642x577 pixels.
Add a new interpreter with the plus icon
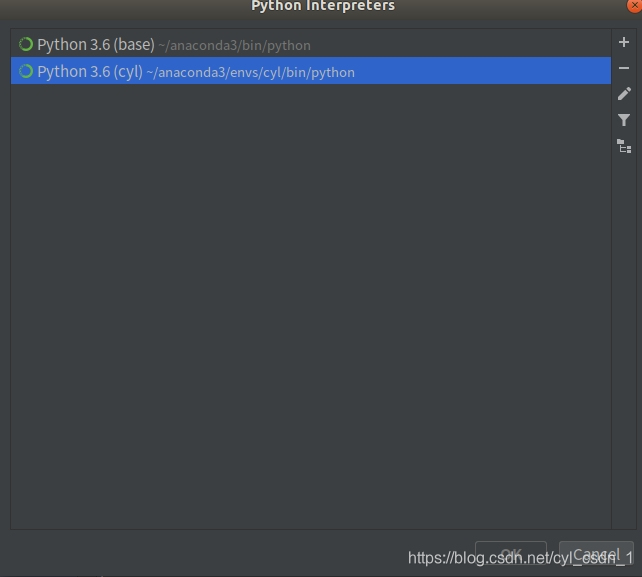tap(624, 42)
